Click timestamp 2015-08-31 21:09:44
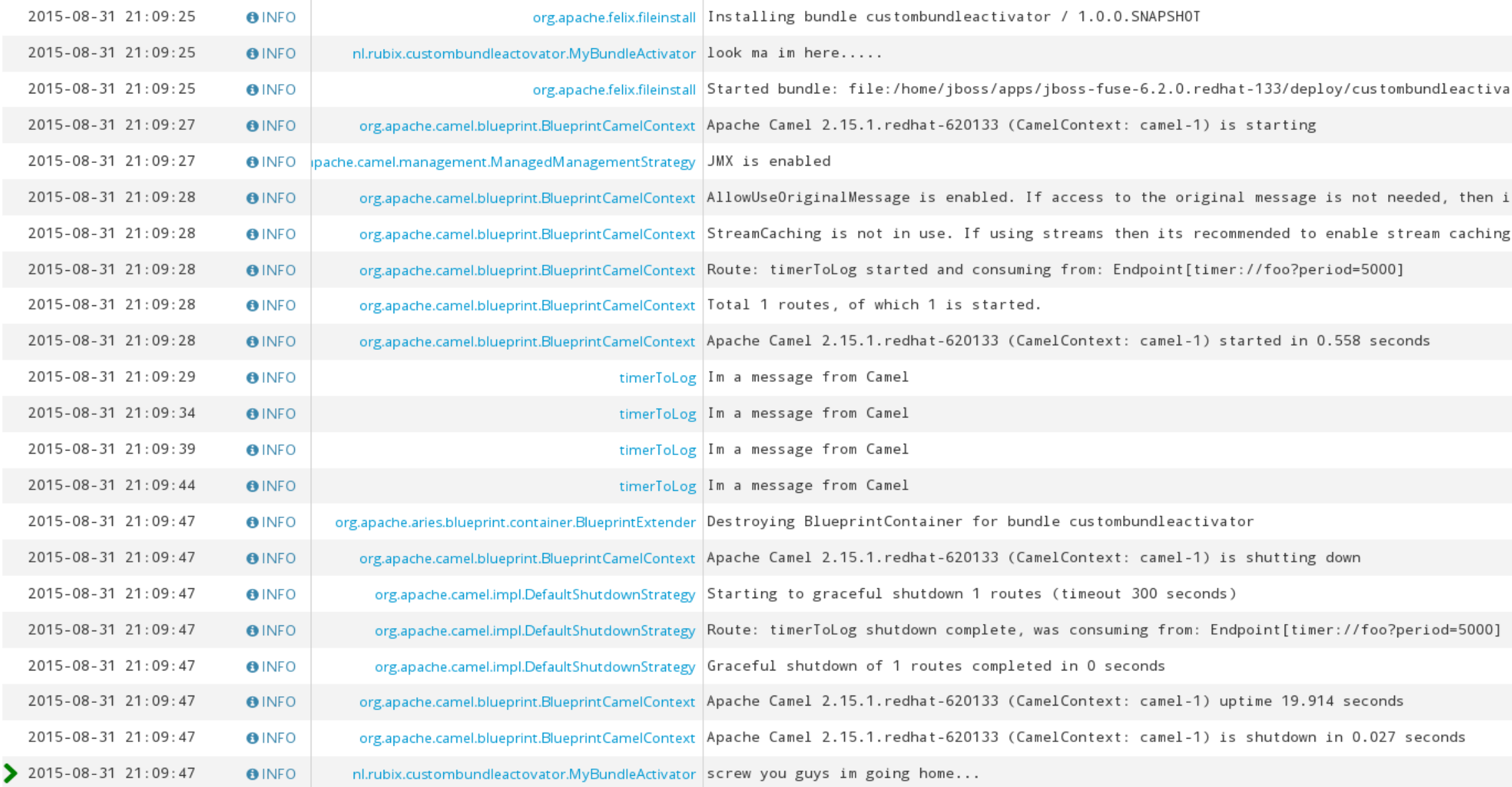This screenshot has width=1512, height=787. [111, 486]
